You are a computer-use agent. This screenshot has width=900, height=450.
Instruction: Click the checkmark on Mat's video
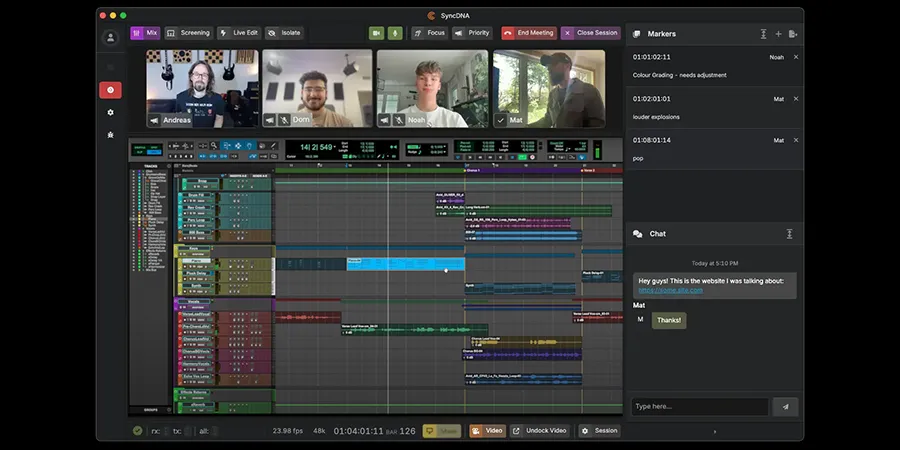501,120
